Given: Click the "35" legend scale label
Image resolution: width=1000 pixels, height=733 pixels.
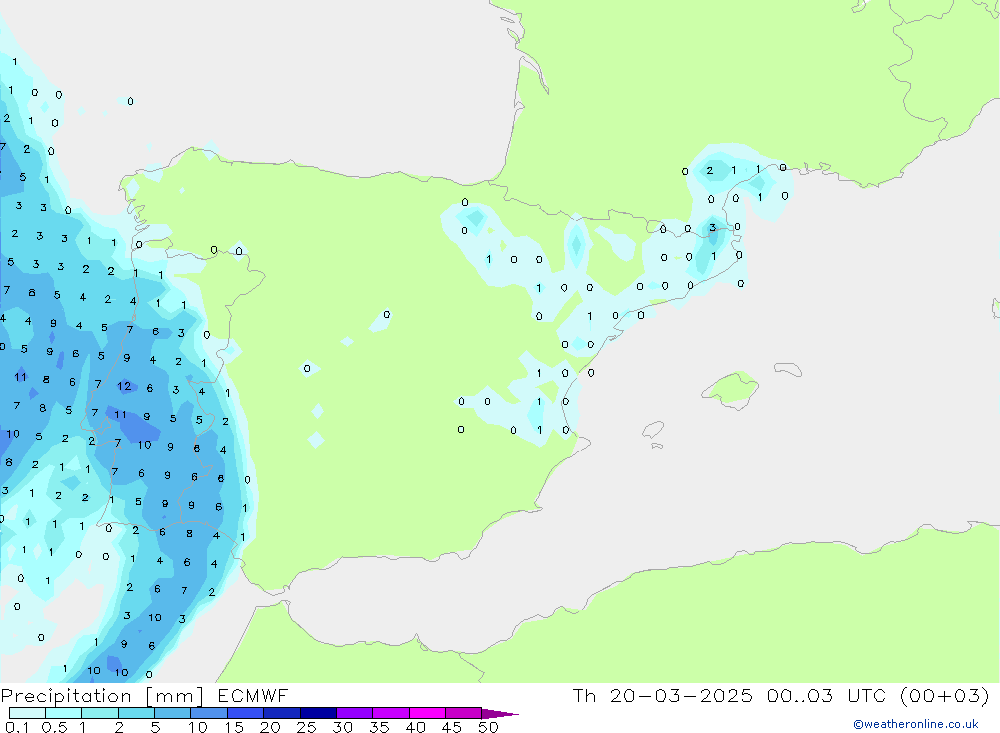Looking at the screenshot, I should (x=379, y=727).
